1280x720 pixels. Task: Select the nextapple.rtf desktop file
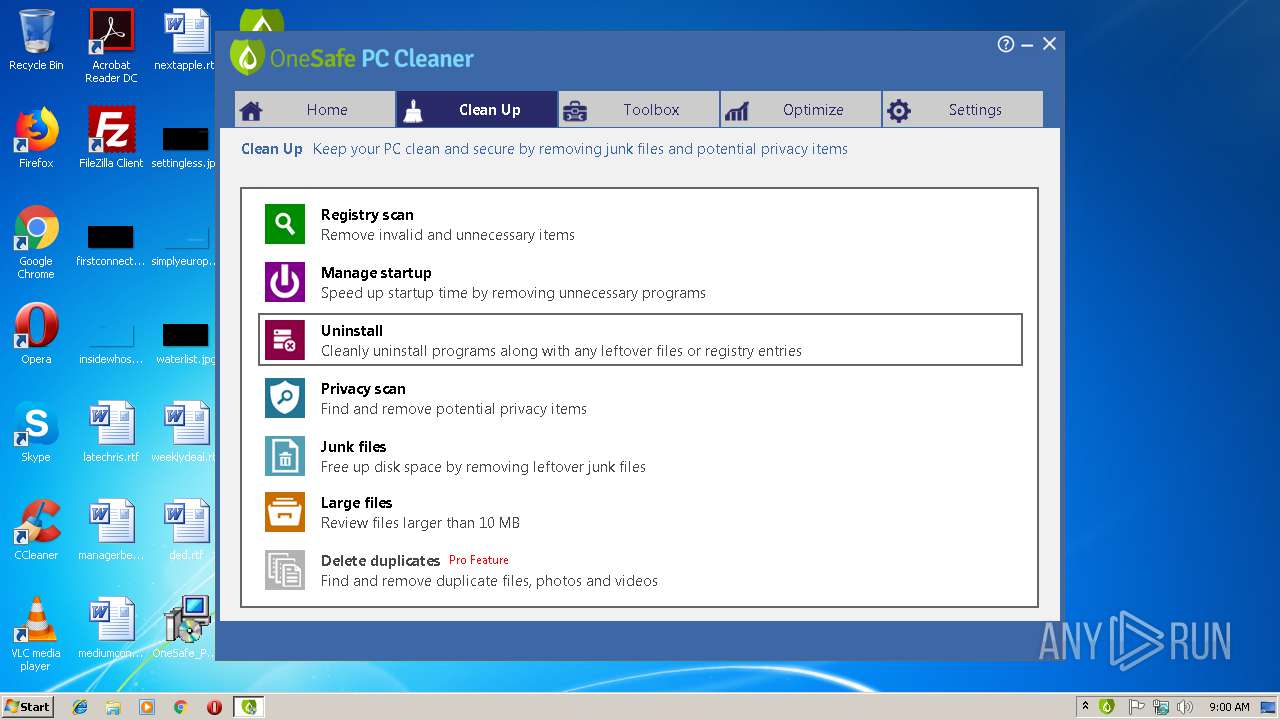point(186,40)
